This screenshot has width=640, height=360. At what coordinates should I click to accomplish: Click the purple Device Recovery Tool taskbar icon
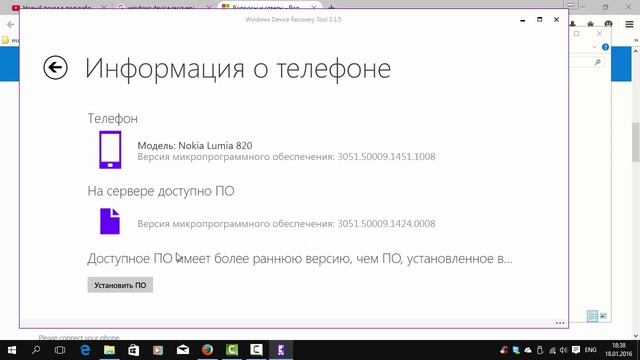pyautogui.click(x=281, y=350)
